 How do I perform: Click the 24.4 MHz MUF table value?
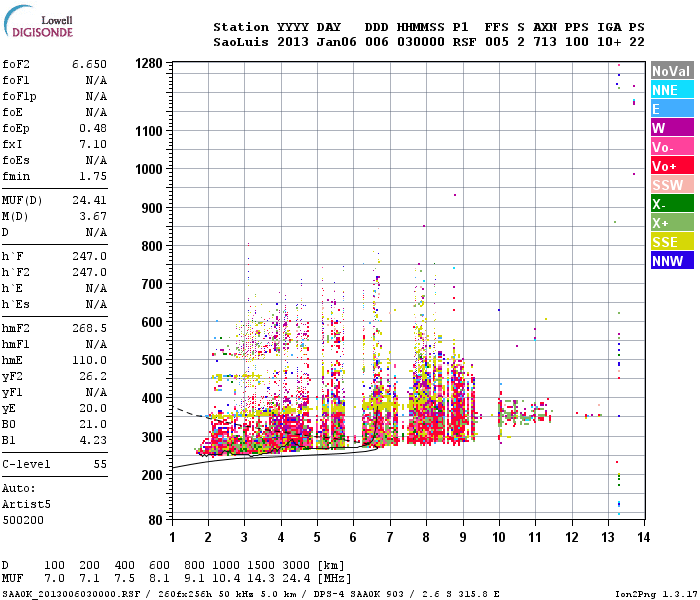coord(296,579)
